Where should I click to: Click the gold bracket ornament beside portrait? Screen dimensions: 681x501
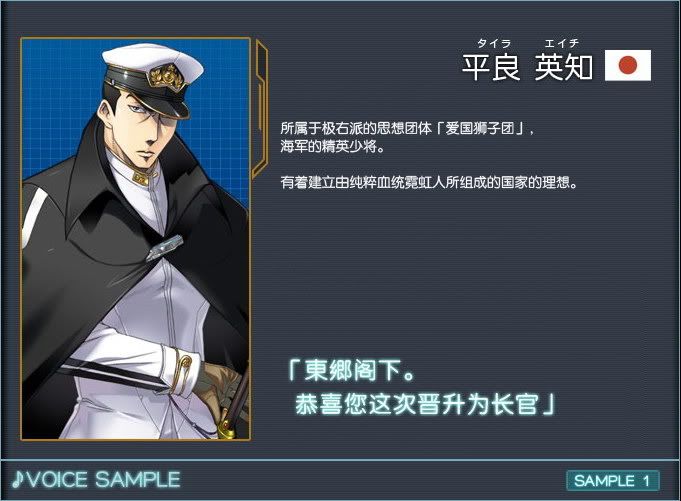coord(260,109)
